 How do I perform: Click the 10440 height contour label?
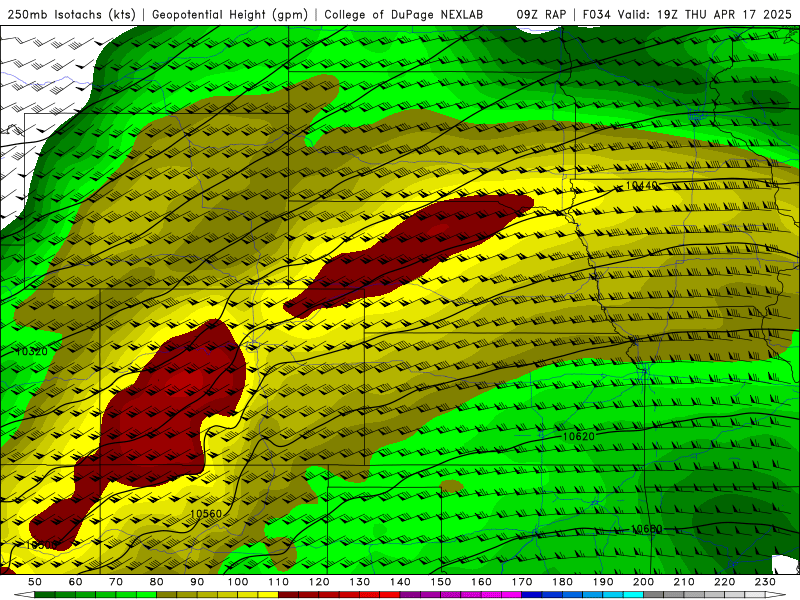[x=642, y=186]
